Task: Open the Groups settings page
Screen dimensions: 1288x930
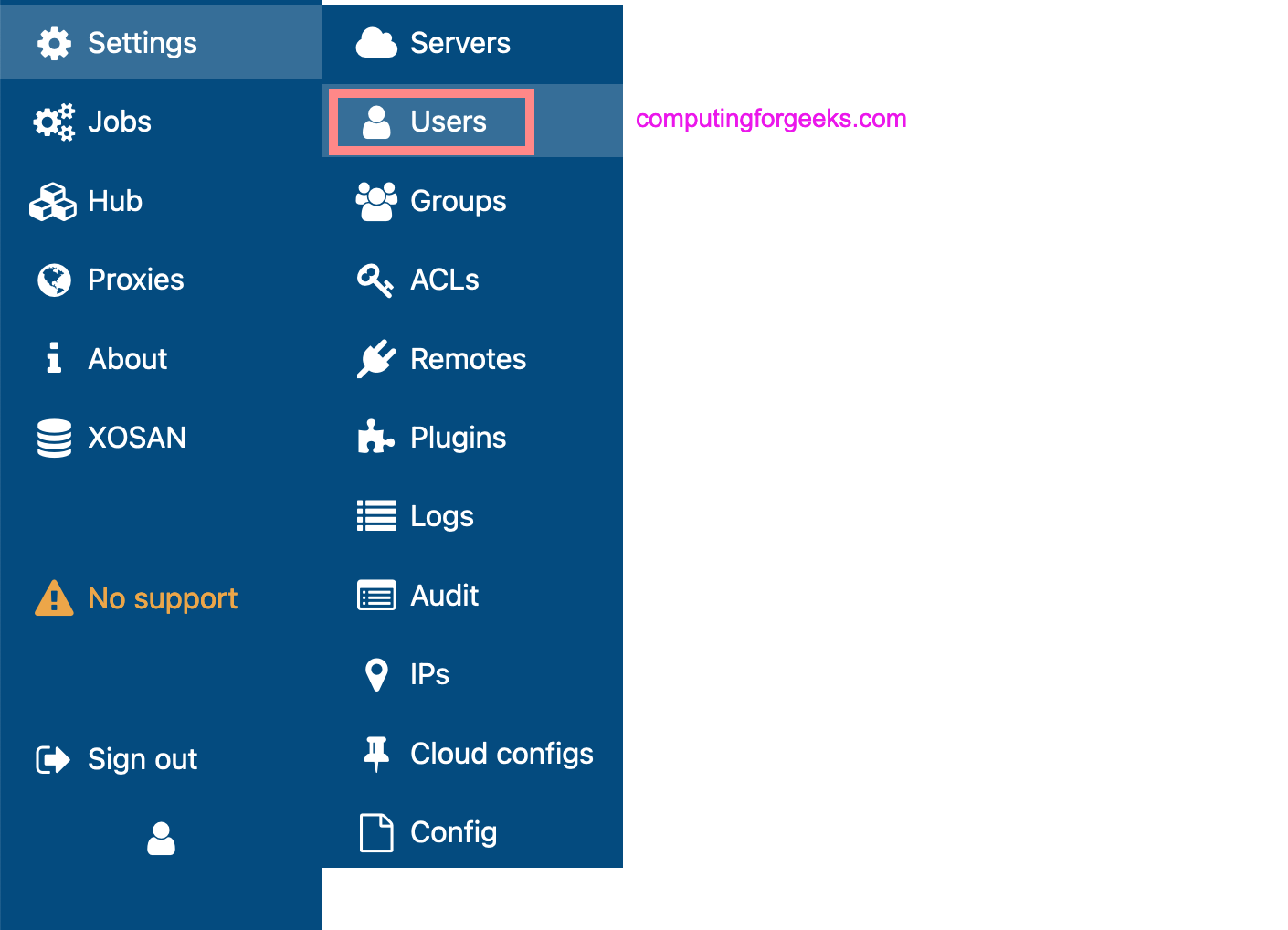Action: point(457,200)
